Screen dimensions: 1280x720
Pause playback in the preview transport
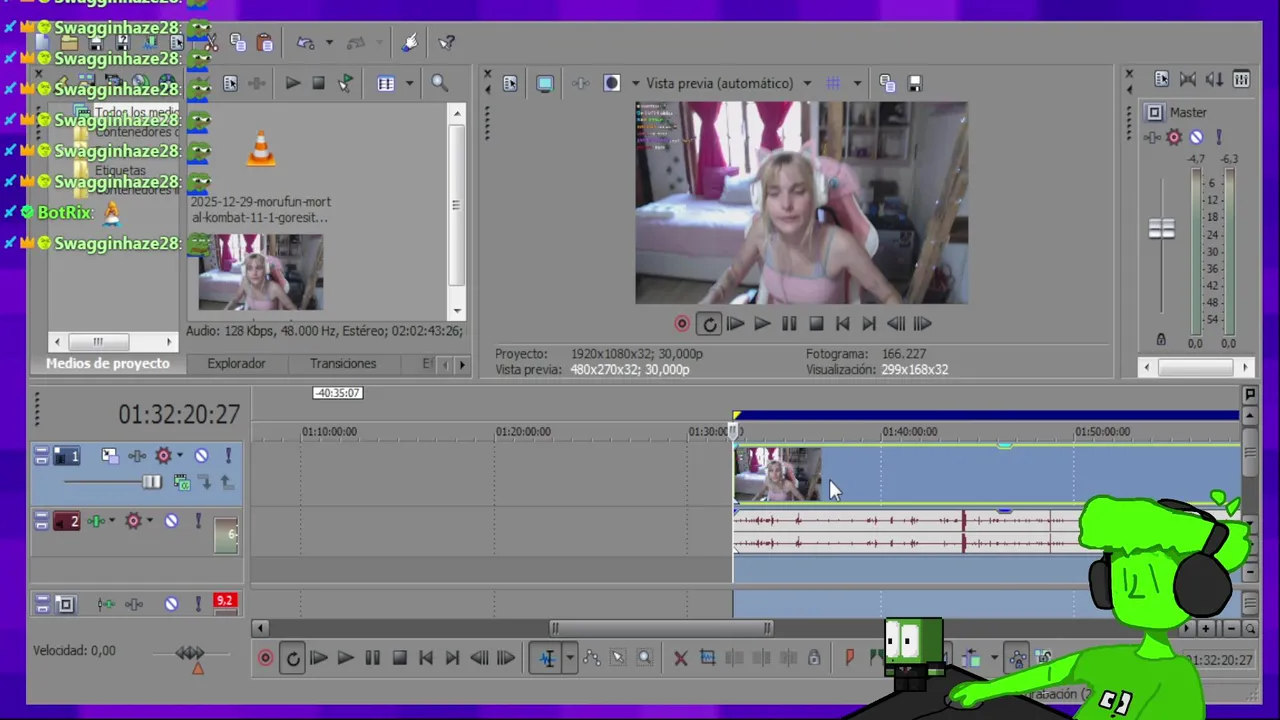click(789, 324)
